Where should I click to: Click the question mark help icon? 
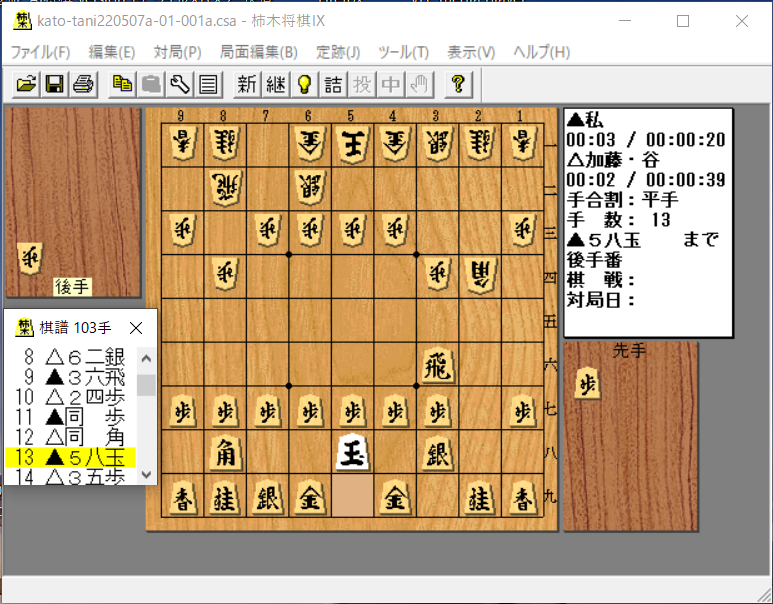click(x=458, y=84)
